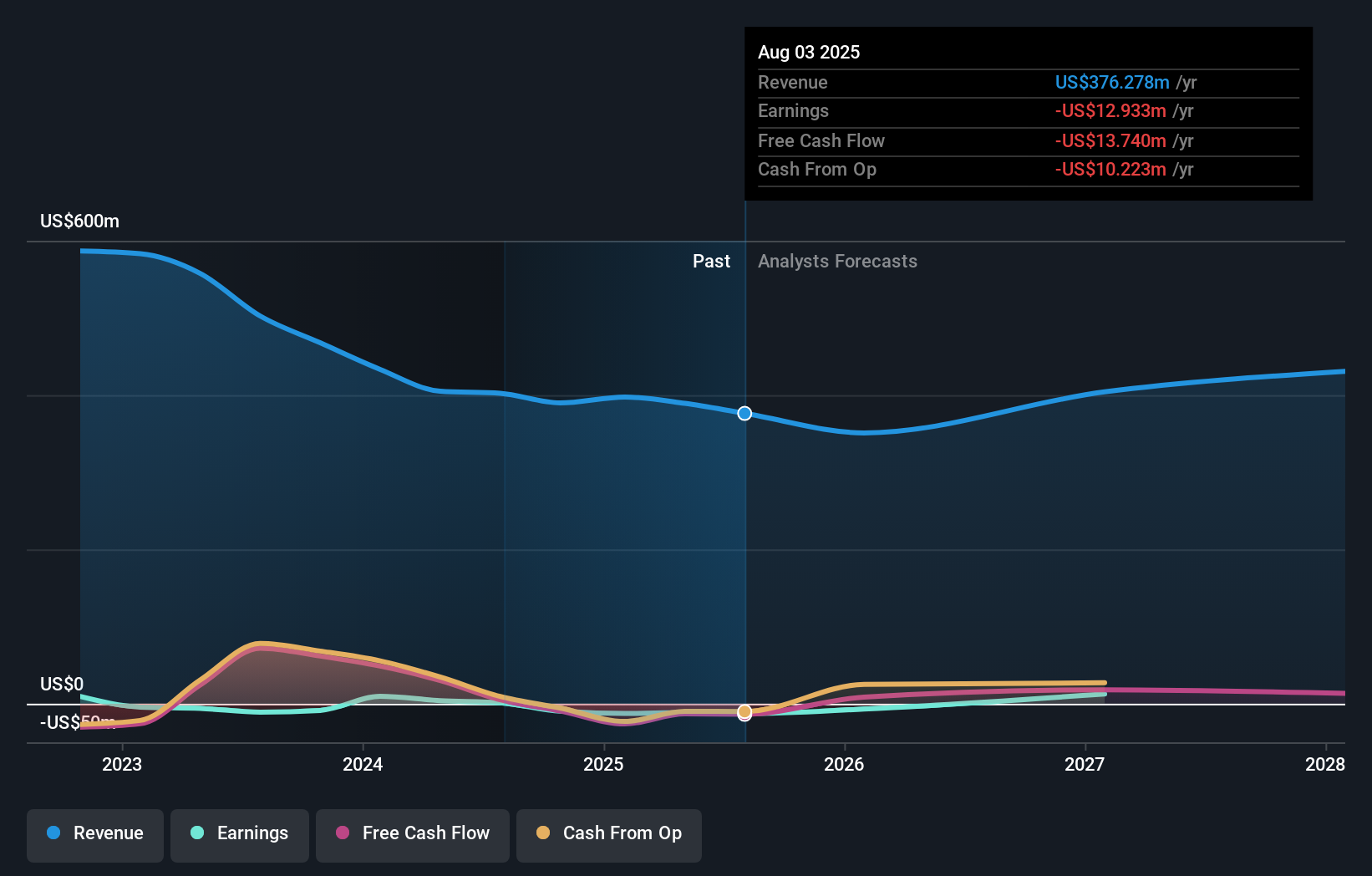The height and width of the screenshot is (876, 1372).
Task: Toggle the Revenue series visibility
Action: 94,833
